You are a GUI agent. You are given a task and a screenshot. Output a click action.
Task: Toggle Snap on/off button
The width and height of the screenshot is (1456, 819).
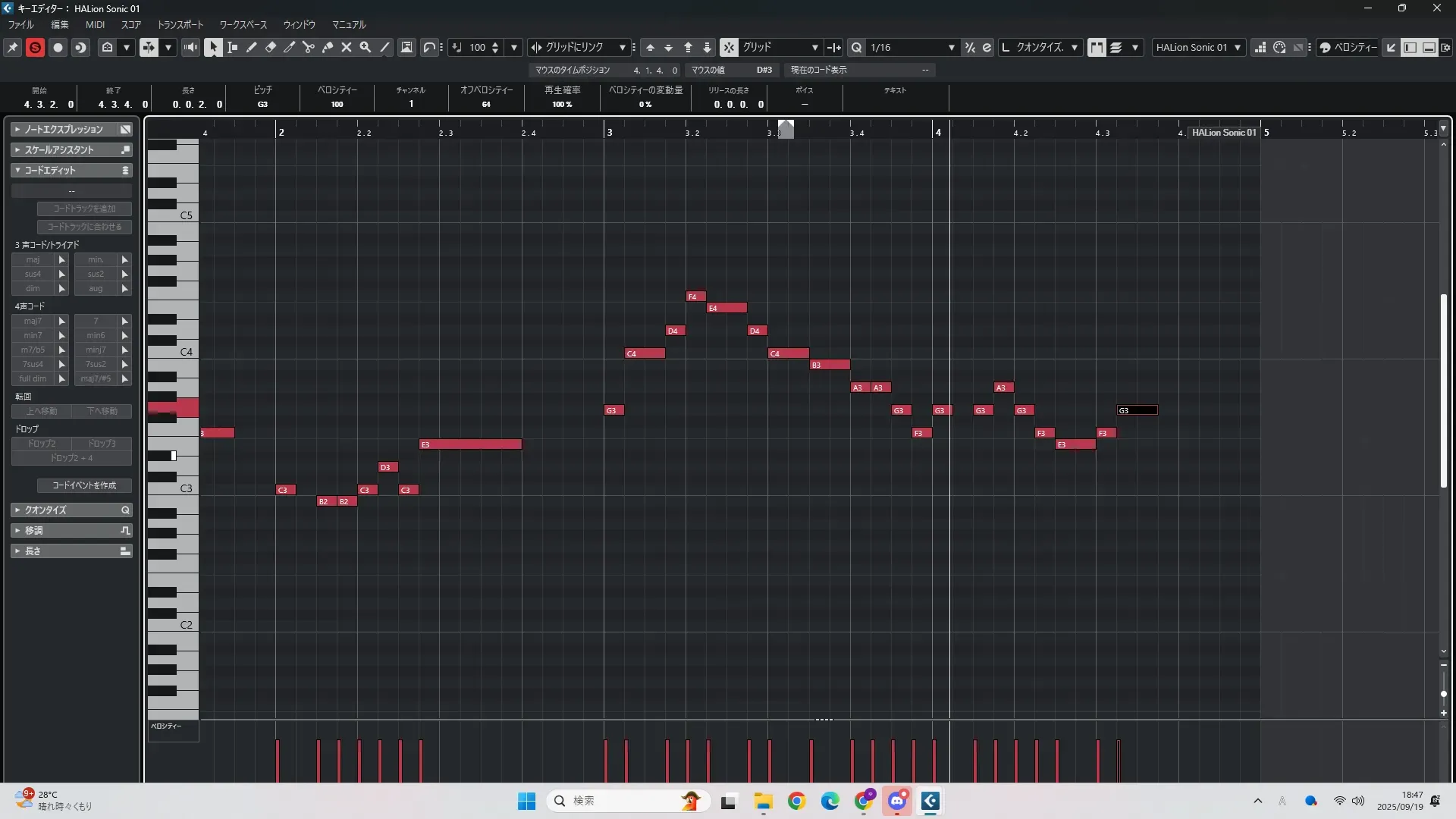[728, 47]
